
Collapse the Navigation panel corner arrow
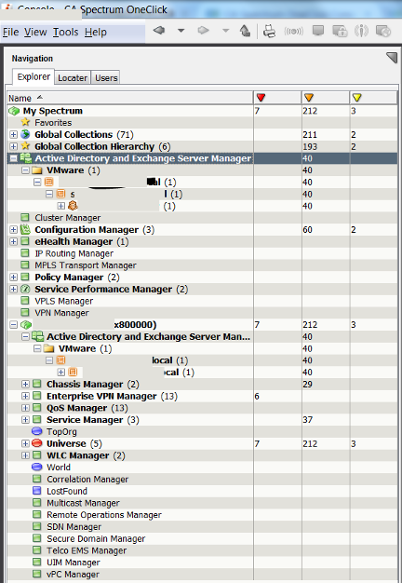pos(392,58)
